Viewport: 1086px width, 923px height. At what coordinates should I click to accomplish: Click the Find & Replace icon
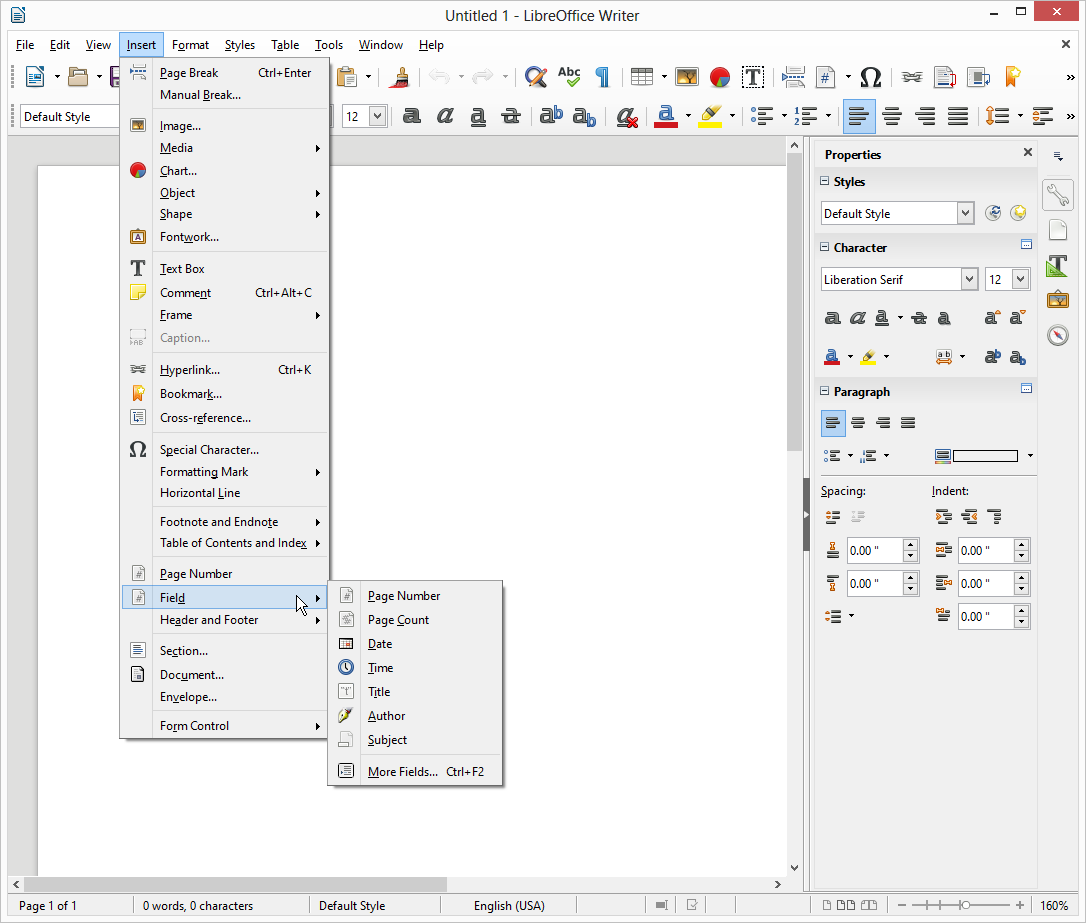(x=535, y=77)
